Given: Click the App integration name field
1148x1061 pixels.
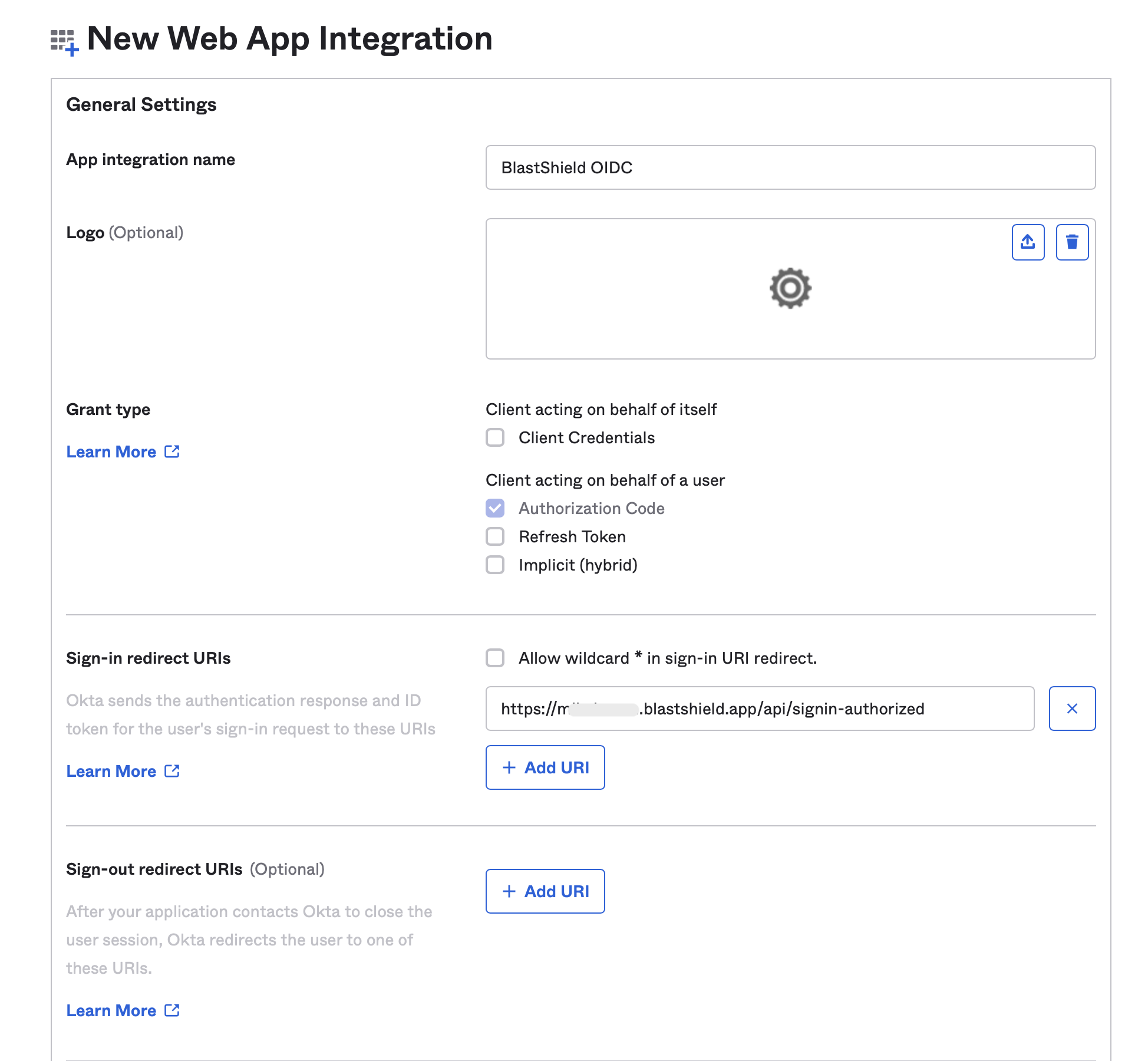Looking at the screenshot, I should 790,167.
